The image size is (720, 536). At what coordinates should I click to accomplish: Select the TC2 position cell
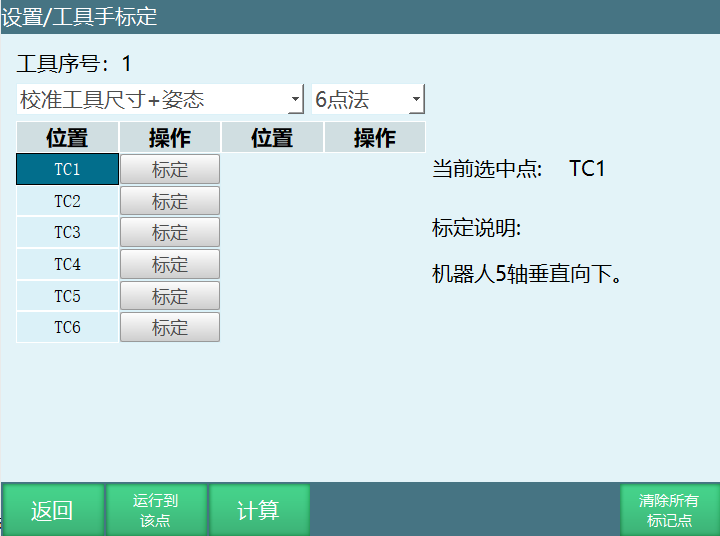click(67, 201)
